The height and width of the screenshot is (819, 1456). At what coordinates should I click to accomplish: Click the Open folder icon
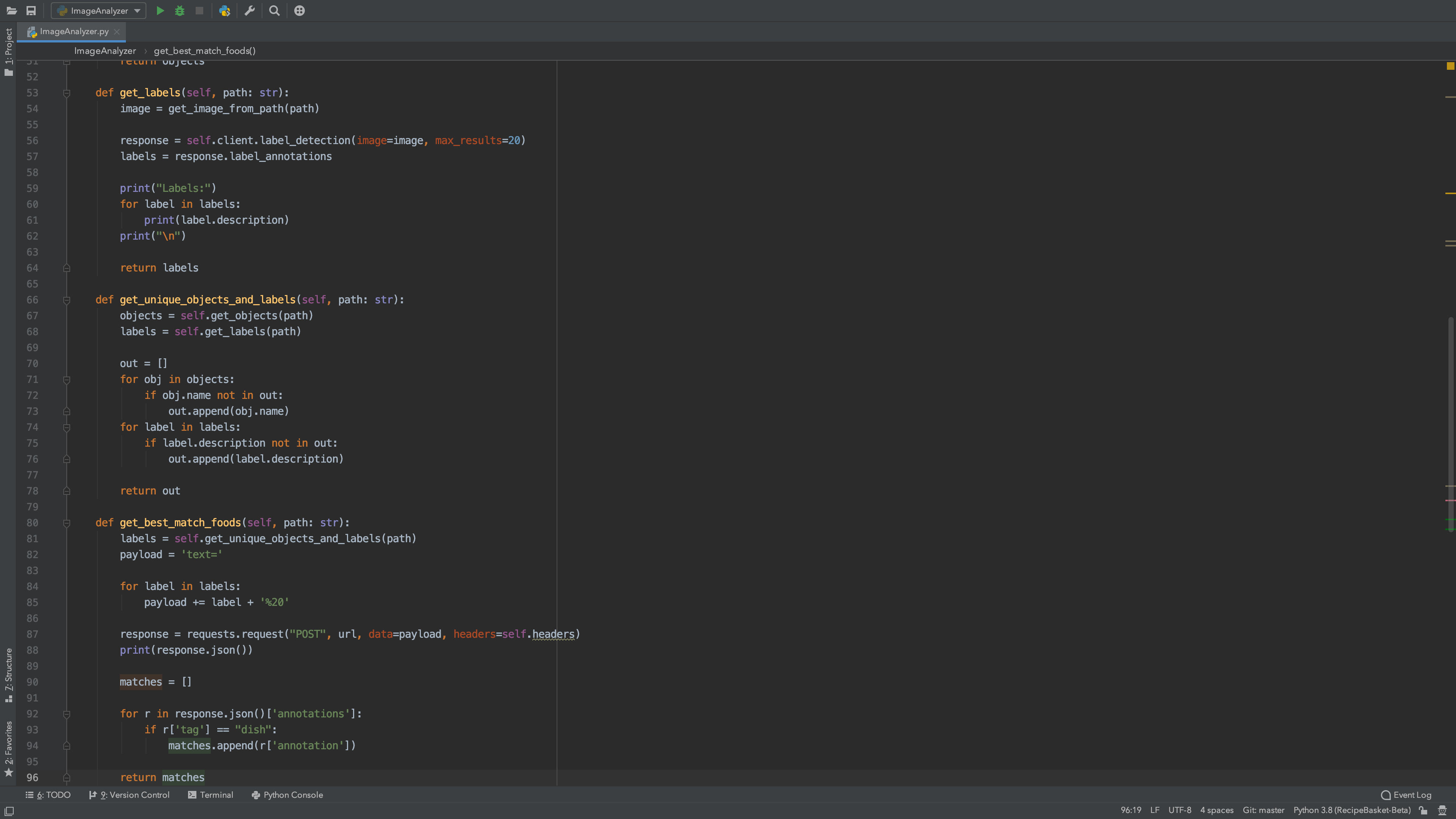[x=11, y=11]
